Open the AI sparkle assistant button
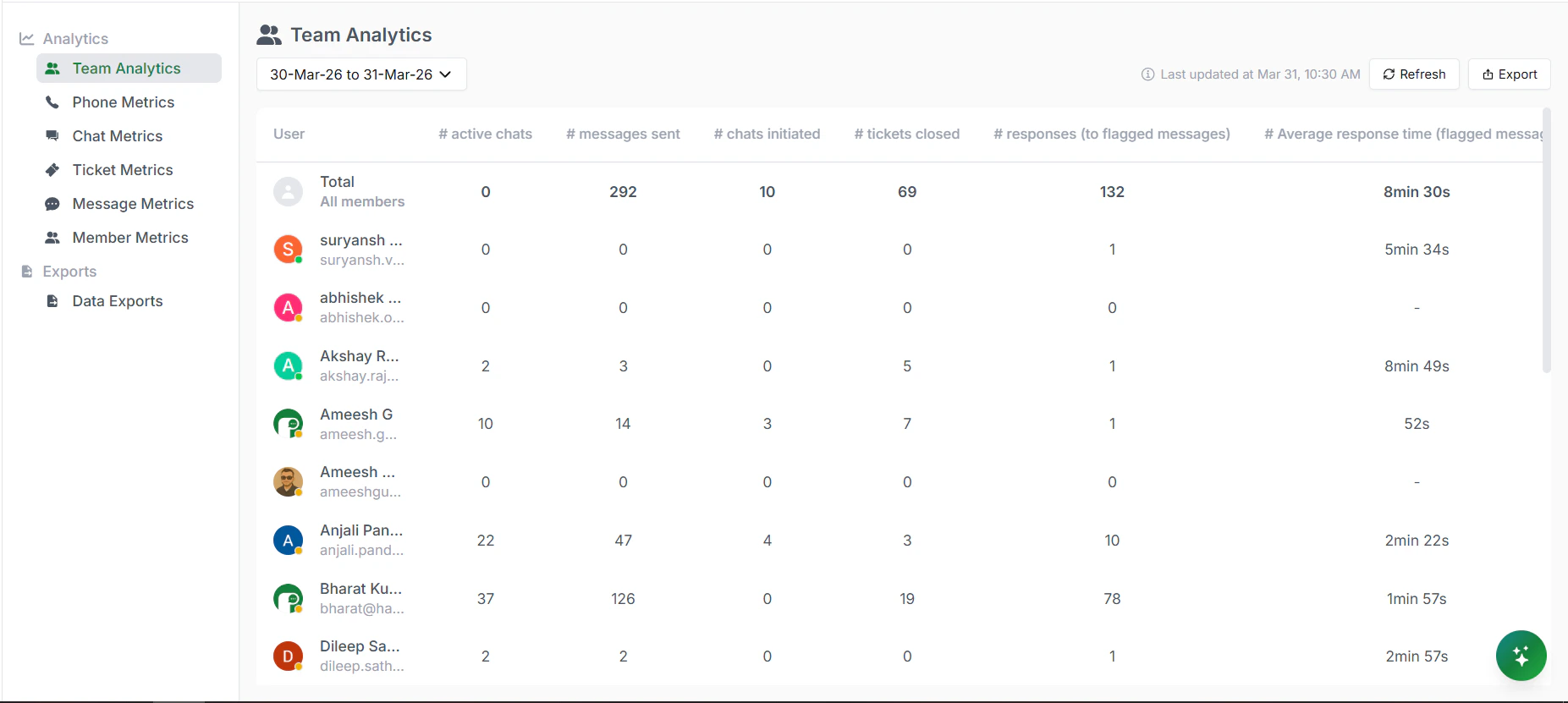The width and height of the screenshot is (1568, 703). click(x=1521, y=656)
